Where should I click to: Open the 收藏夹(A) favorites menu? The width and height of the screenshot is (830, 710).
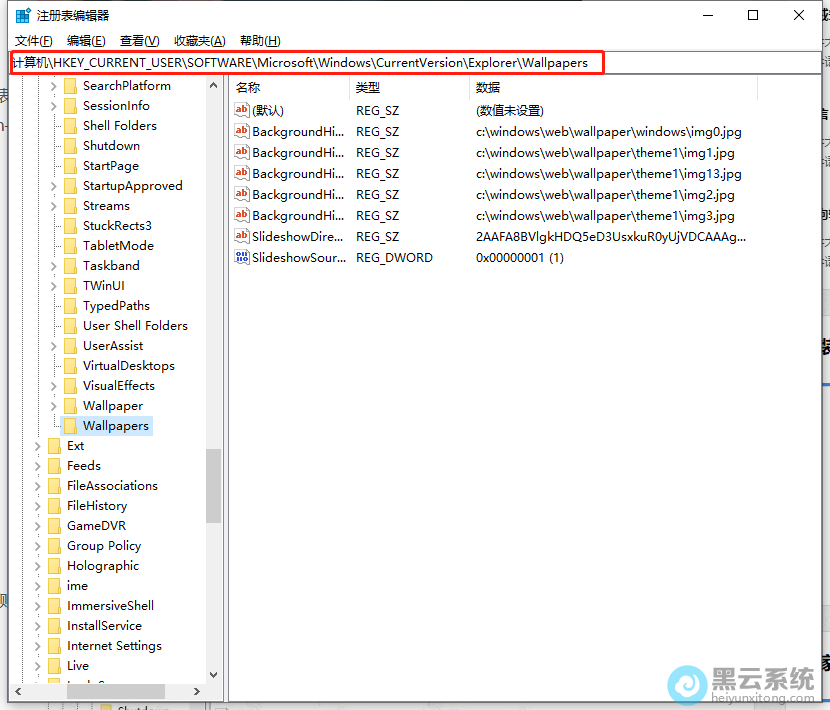coord(199,41)
